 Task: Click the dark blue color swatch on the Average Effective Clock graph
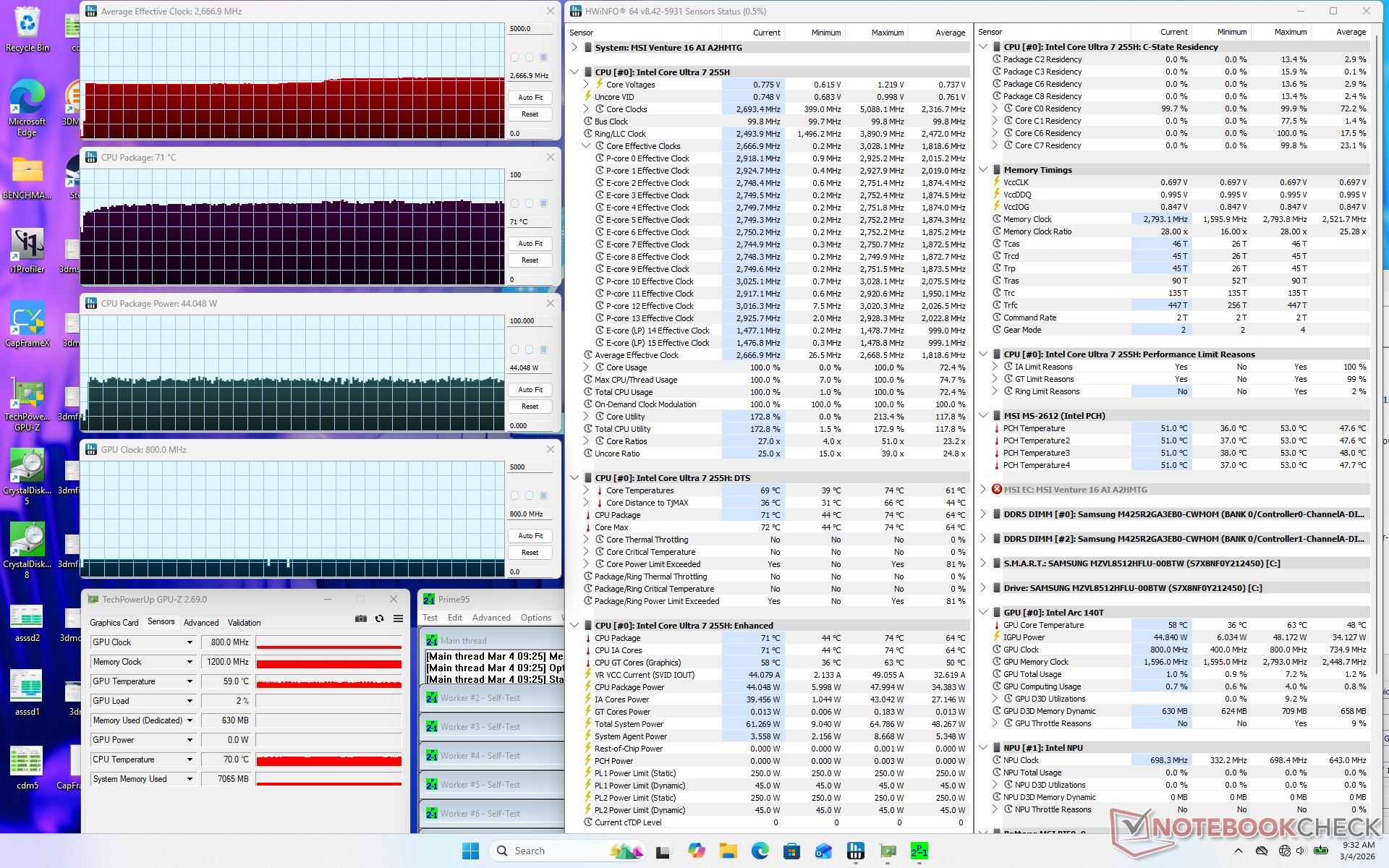coord(544,57)
